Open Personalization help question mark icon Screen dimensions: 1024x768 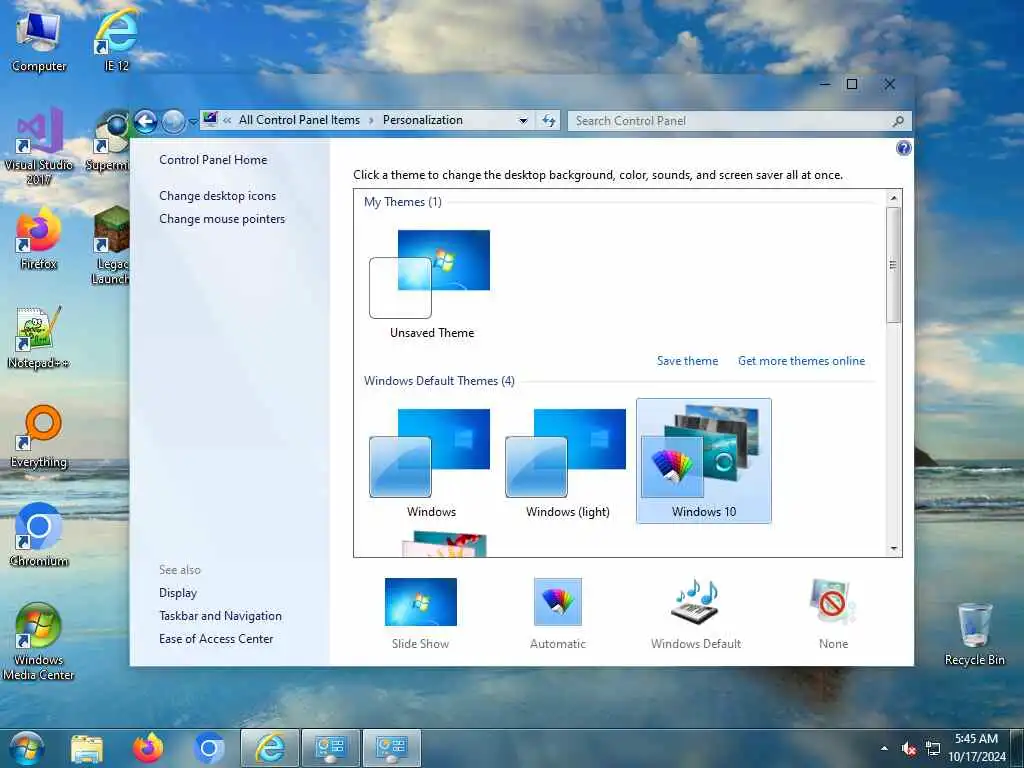point(903,148)
